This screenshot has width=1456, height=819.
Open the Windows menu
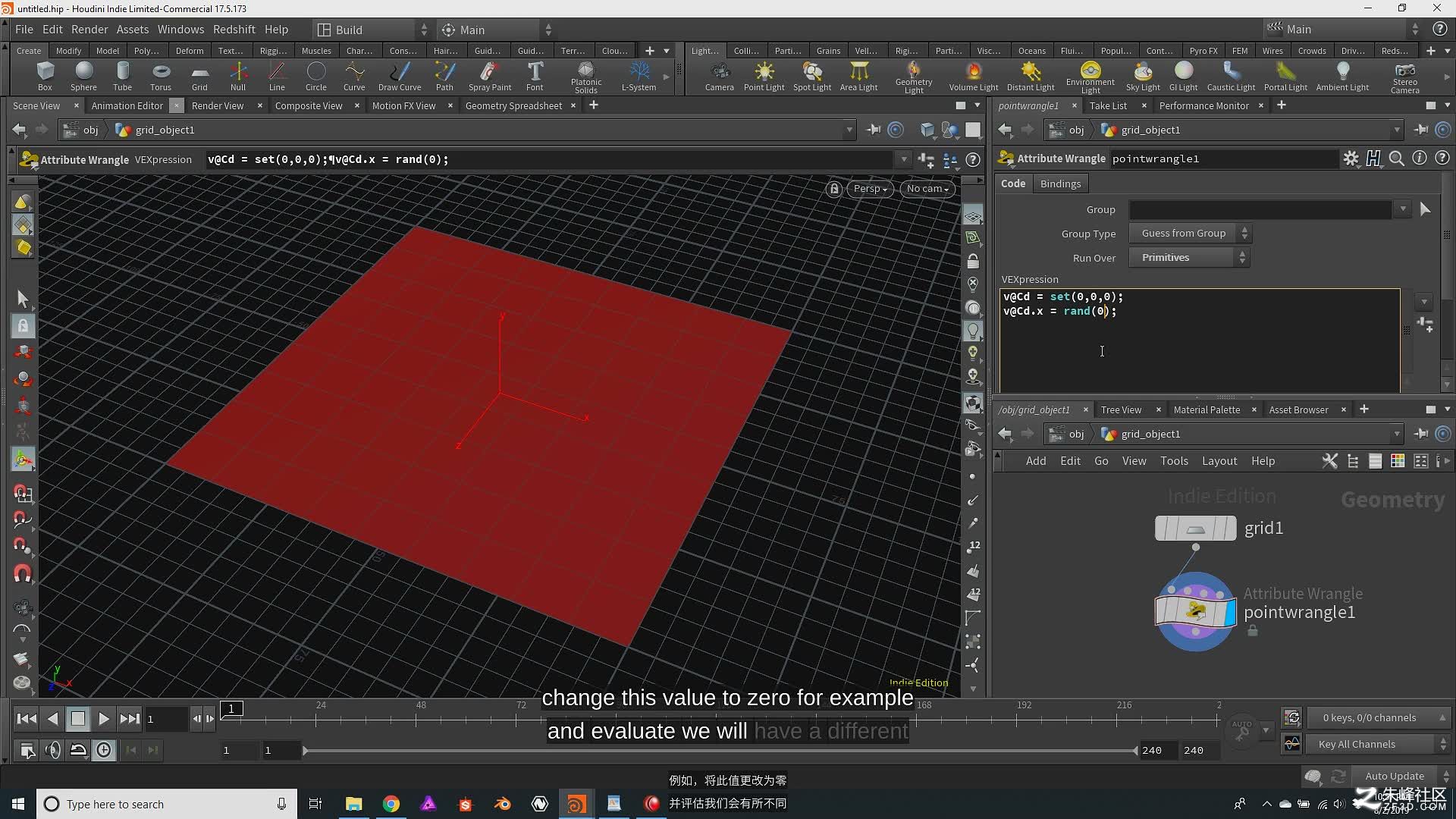pos(180,30)
